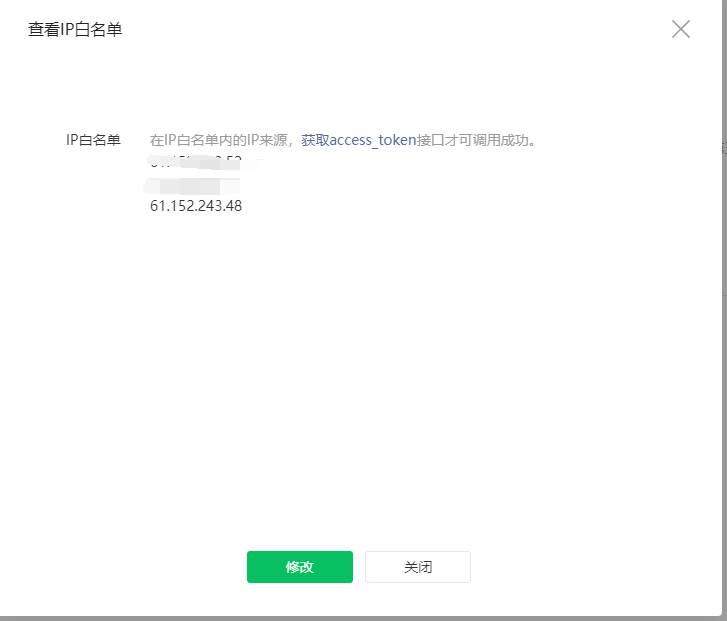Open the 获取access_token link
Image resolution: width=727 pixels, height=621 pixels.
pos(358,140)
